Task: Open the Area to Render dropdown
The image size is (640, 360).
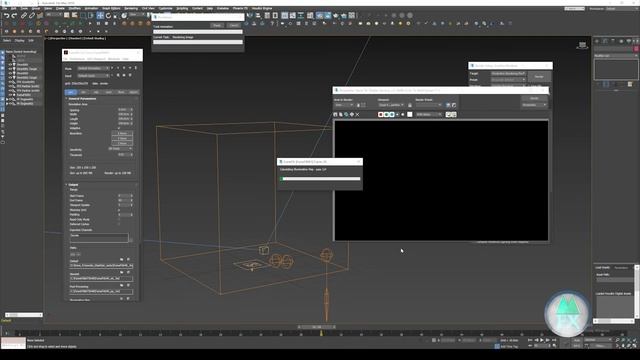Action: [x=344, y=105]
